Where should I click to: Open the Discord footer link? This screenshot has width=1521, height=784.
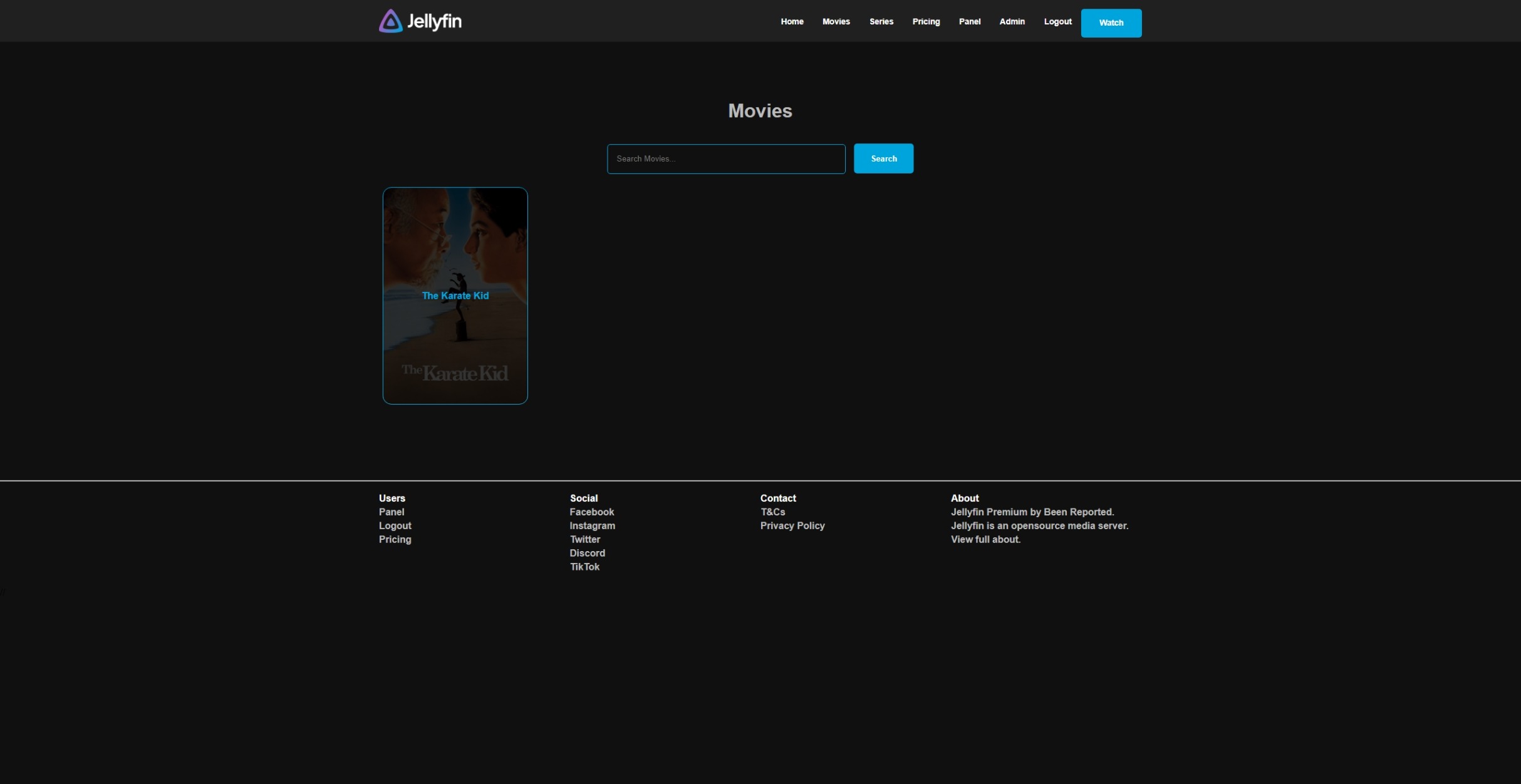(x=587, y=554)
